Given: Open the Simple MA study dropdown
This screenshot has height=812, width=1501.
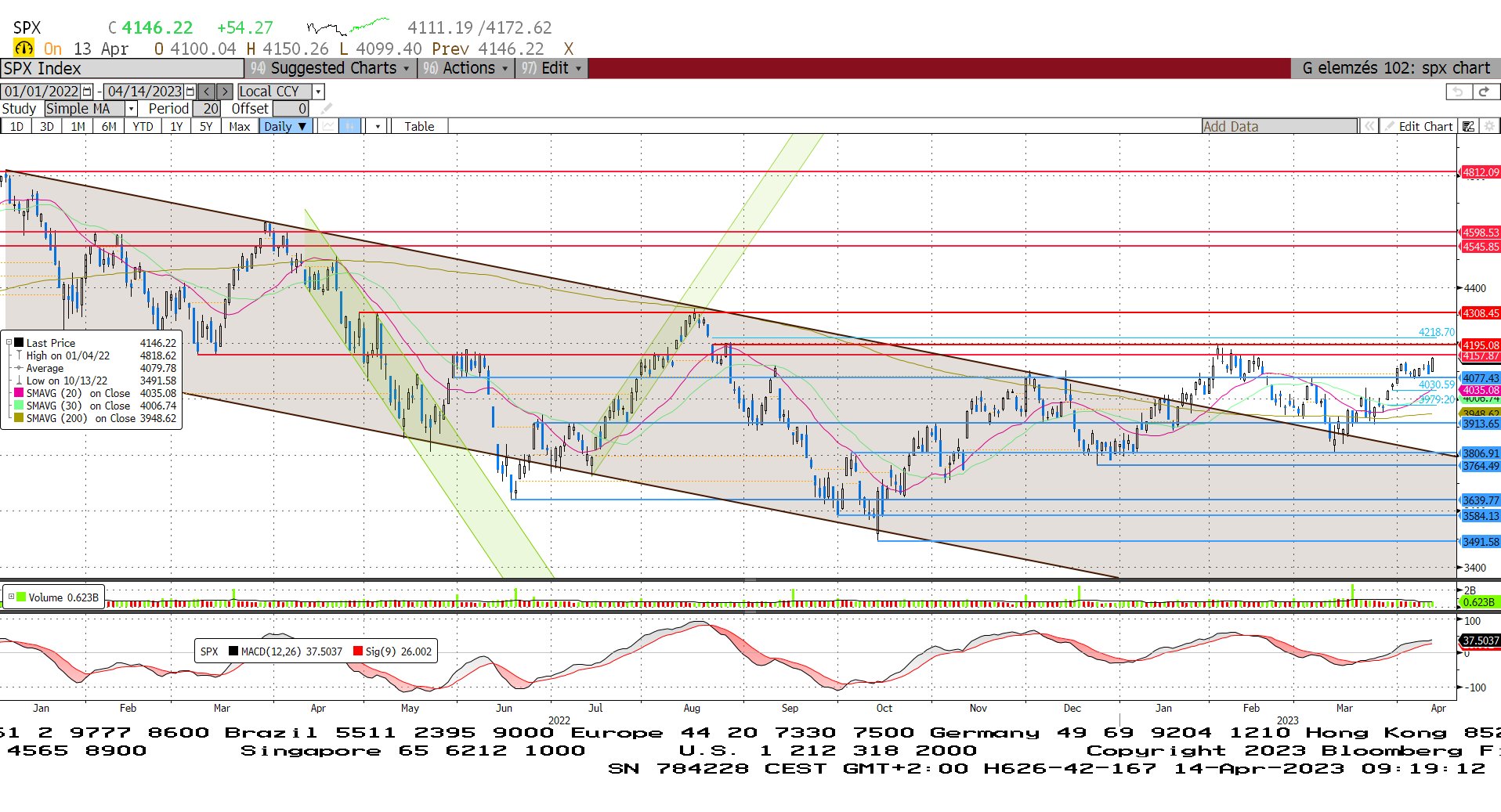Looking at the screenshot, I should [132, 109].
